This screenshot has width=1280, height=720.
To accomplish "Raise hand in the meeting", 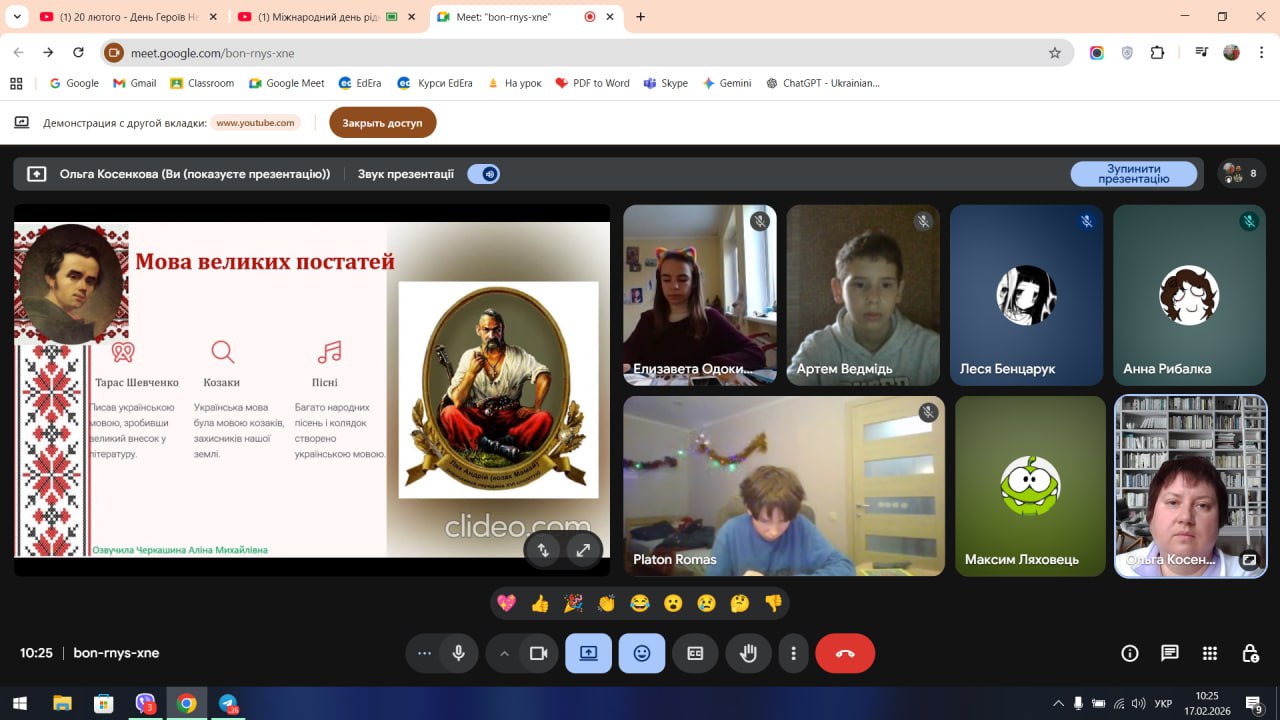I will click(x=748, y=653).
